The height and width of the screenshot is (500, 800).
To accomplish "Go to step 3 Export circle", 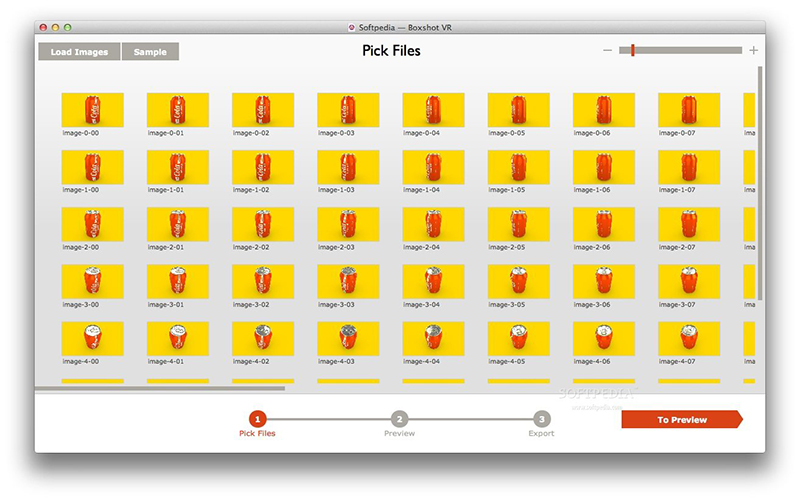I will (x=542, y=419).
